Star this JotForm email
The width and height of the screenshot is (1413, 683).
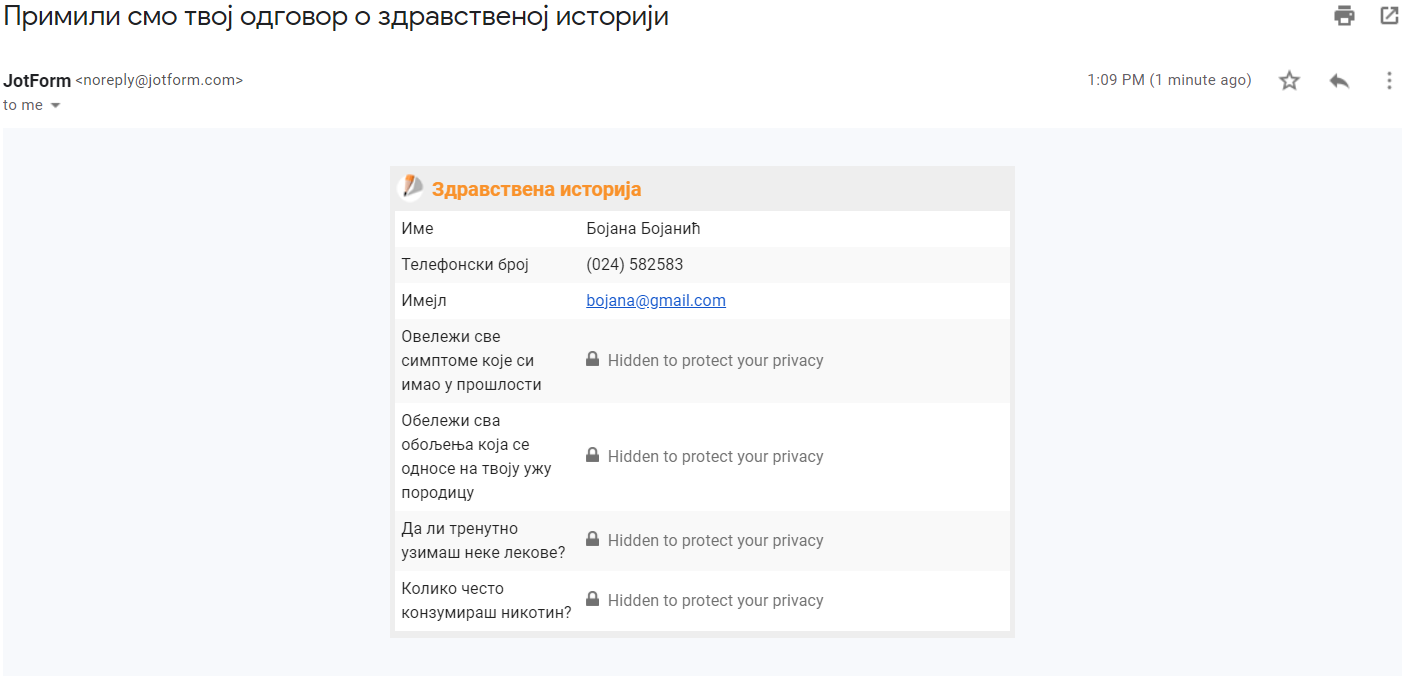pyautogui.click(x=1289, y=81)
